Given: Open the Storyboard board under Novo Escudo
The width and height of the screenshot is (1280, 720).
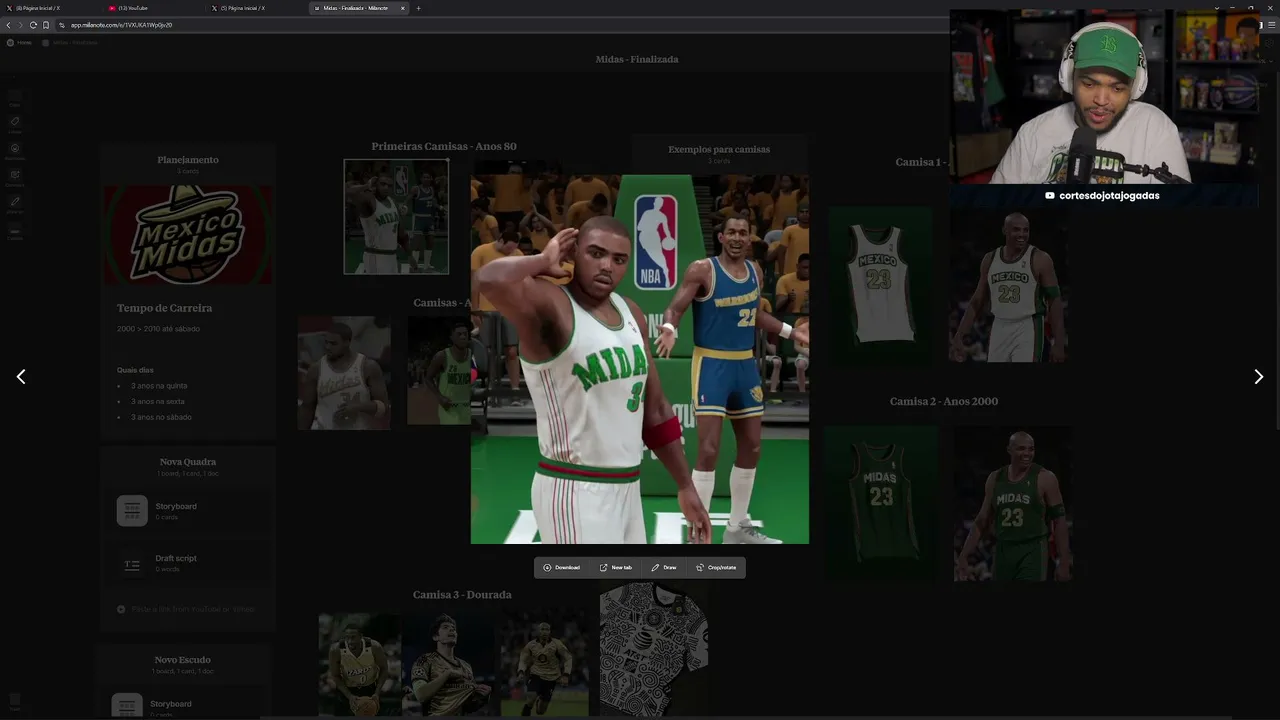Looking at the screenshot, I should (x=127, y=706).
